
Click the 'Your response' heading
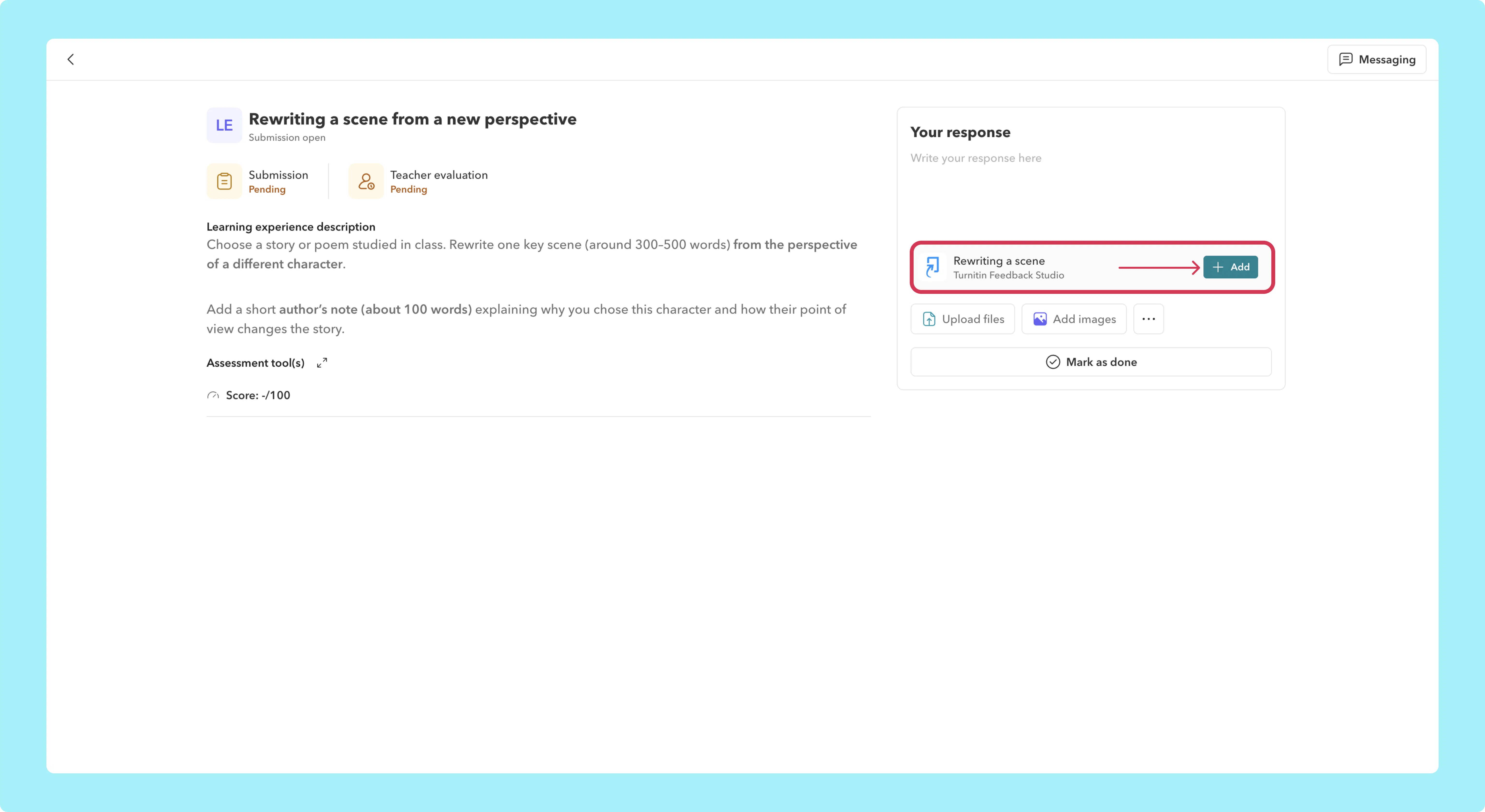click(961, 132)
